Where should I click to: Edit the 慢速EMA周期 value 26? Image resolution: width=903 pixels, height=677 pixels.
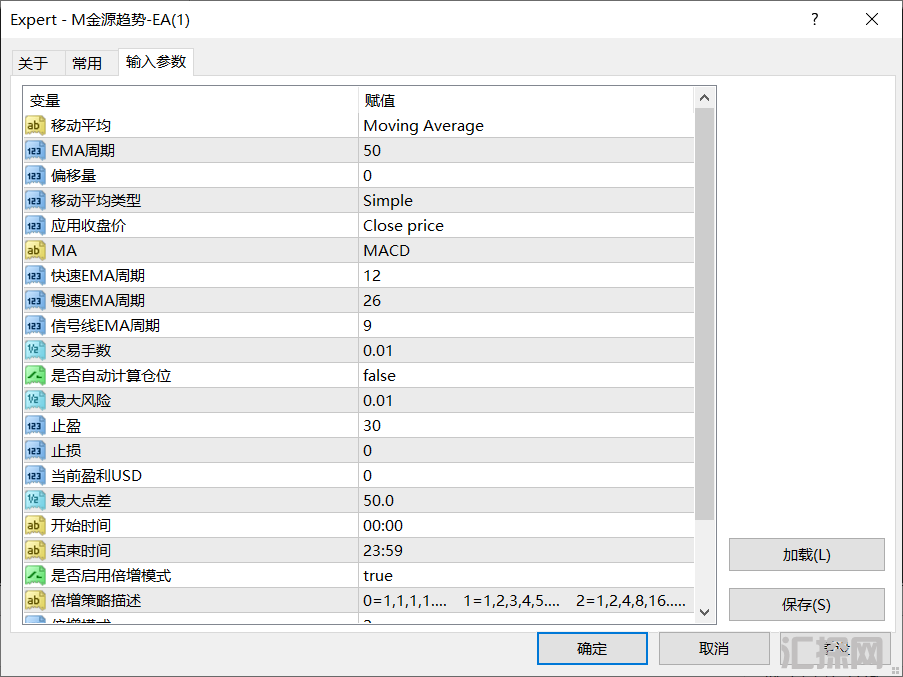526,301
